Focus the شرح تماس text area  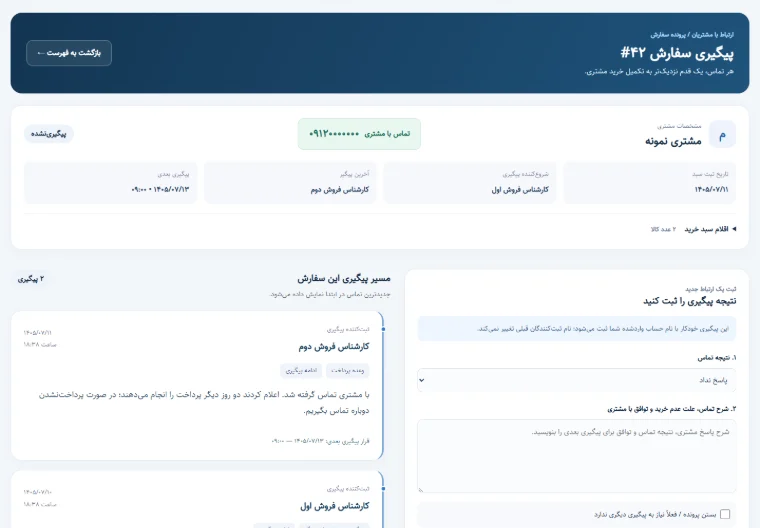[x=576, y=456]
